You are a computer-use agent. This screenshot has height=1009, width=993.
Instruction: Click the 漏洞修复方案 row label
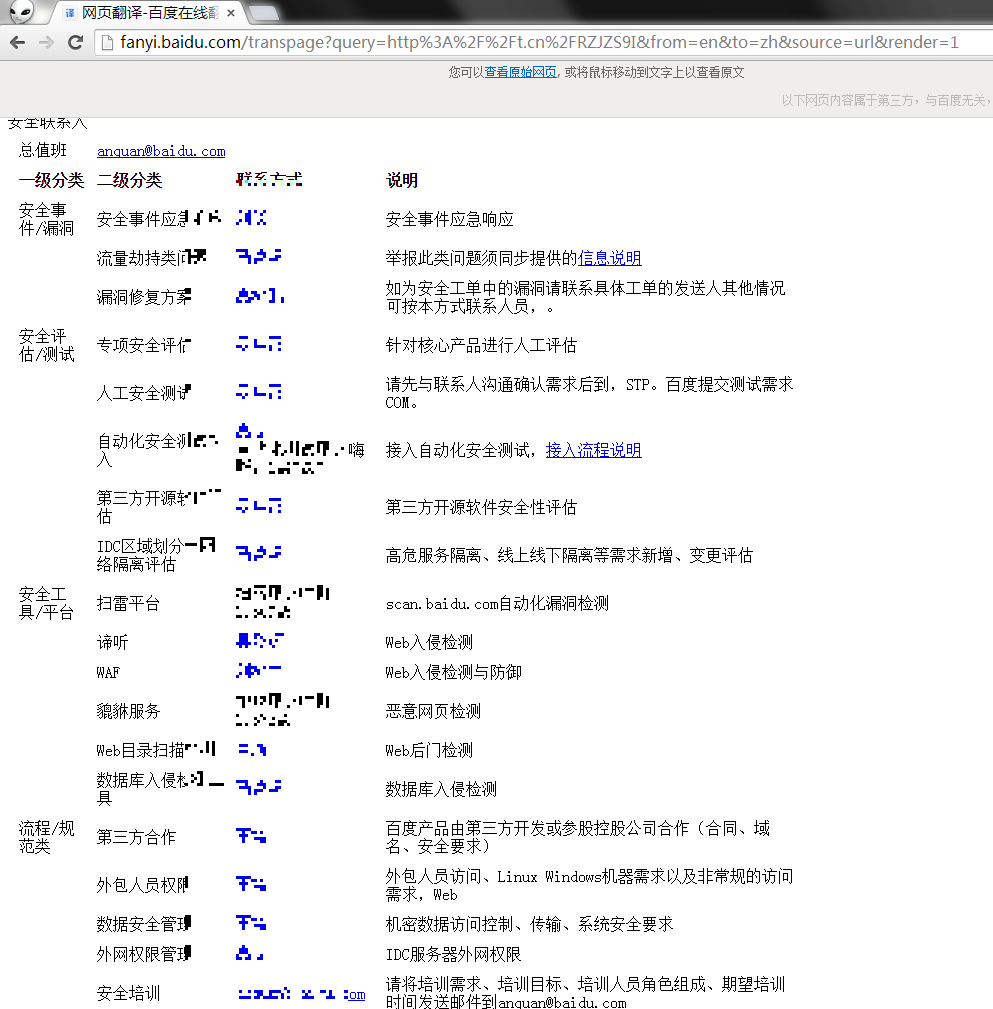click(144, 297)
